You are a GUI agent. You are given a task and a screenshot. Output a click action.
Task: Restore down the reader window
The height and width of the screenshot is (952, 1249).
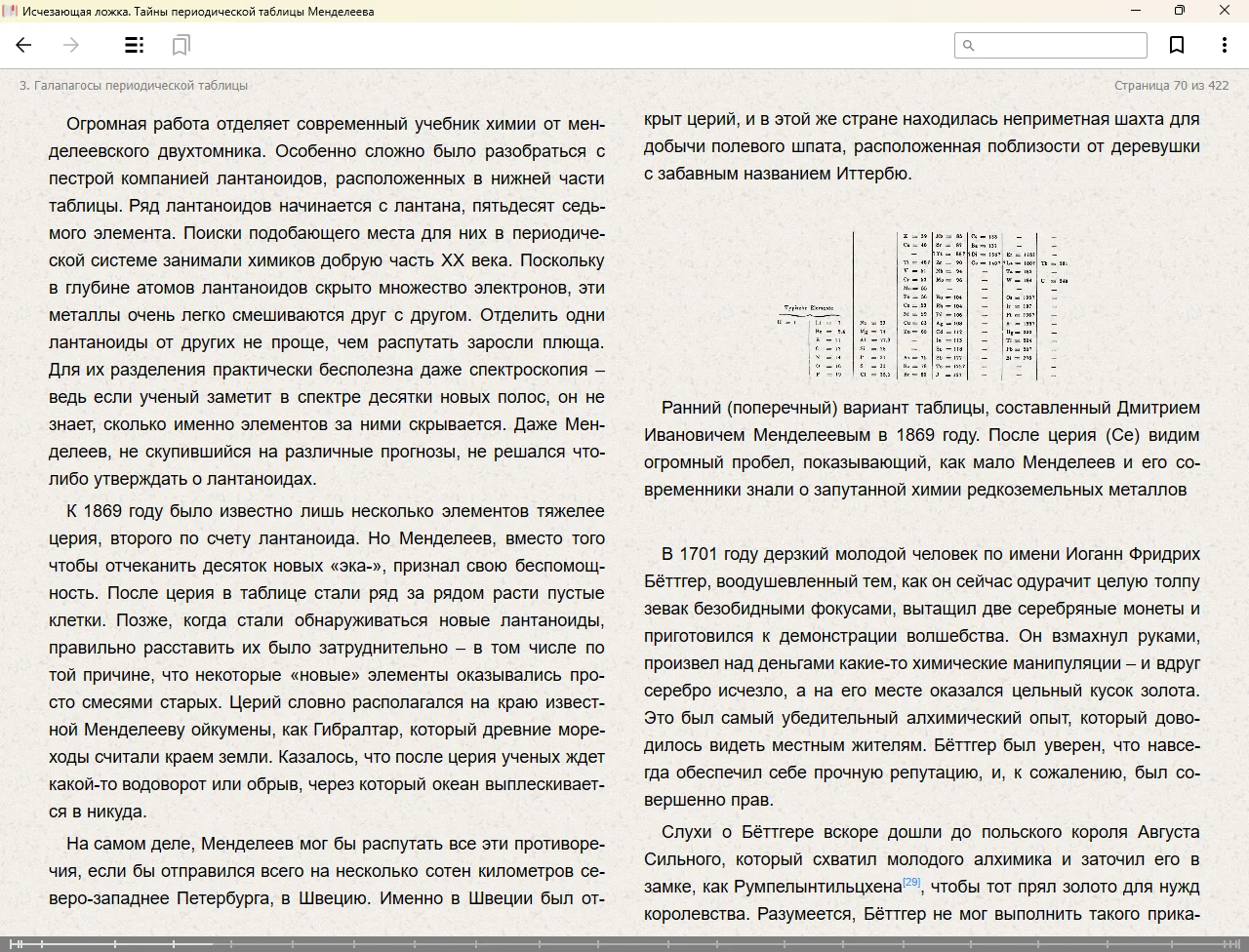(x=1180, y=11)
